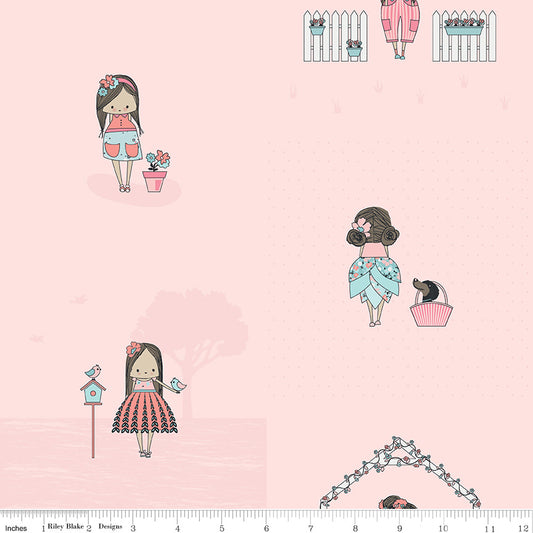This screenshot has width=533, height=533.
Task: Click the flower-covered arched trellis
Action: 400,472
